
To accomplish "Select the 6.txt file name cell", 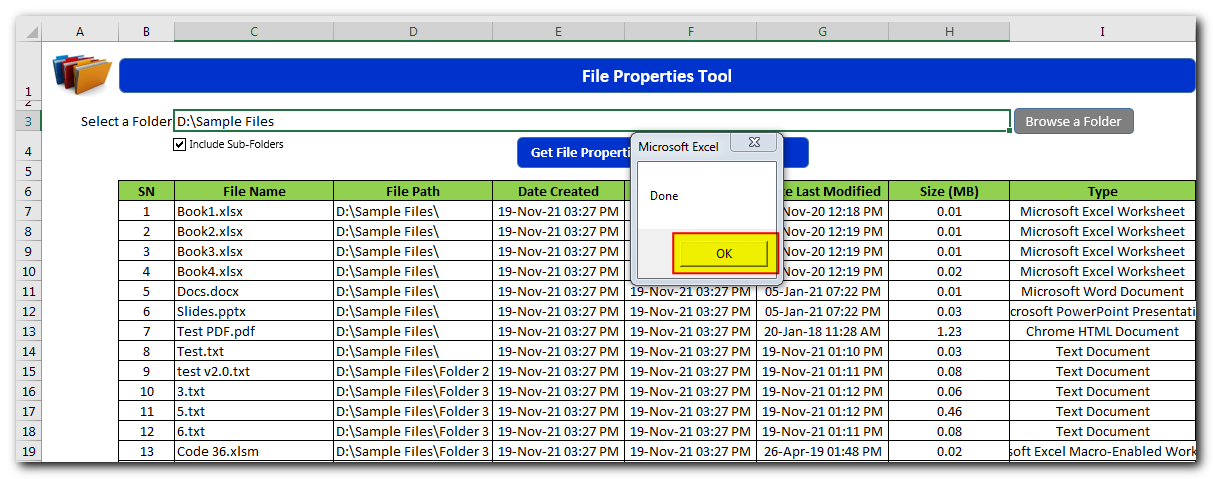I will pyautogui.click(x=254, y=431).
